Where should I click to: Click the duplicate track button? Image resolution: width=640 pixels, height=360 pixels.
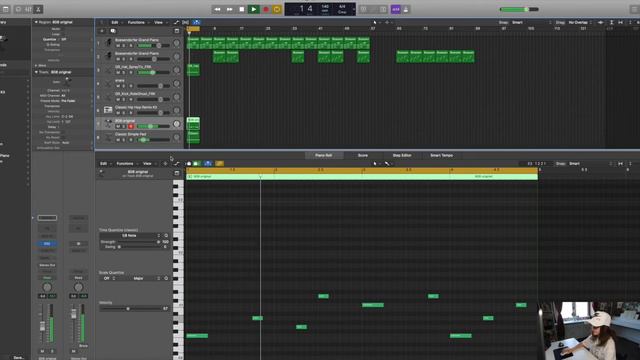click(x=113, y=31)
